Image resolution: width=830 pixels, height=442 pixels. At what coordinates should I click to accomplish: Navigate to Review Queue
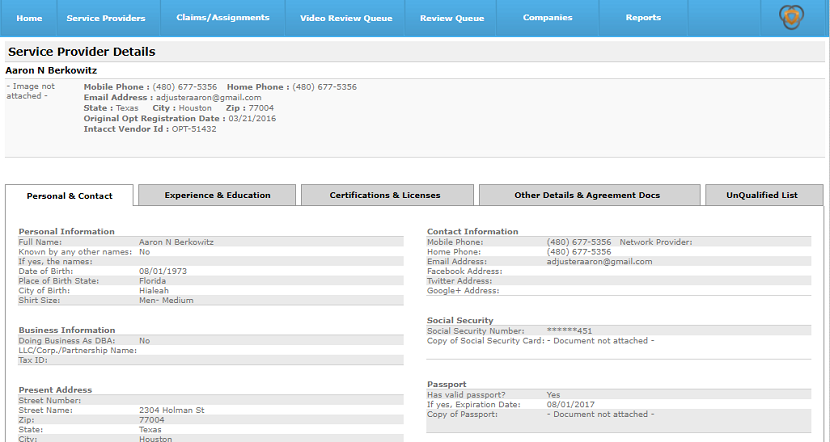(452, 18)
